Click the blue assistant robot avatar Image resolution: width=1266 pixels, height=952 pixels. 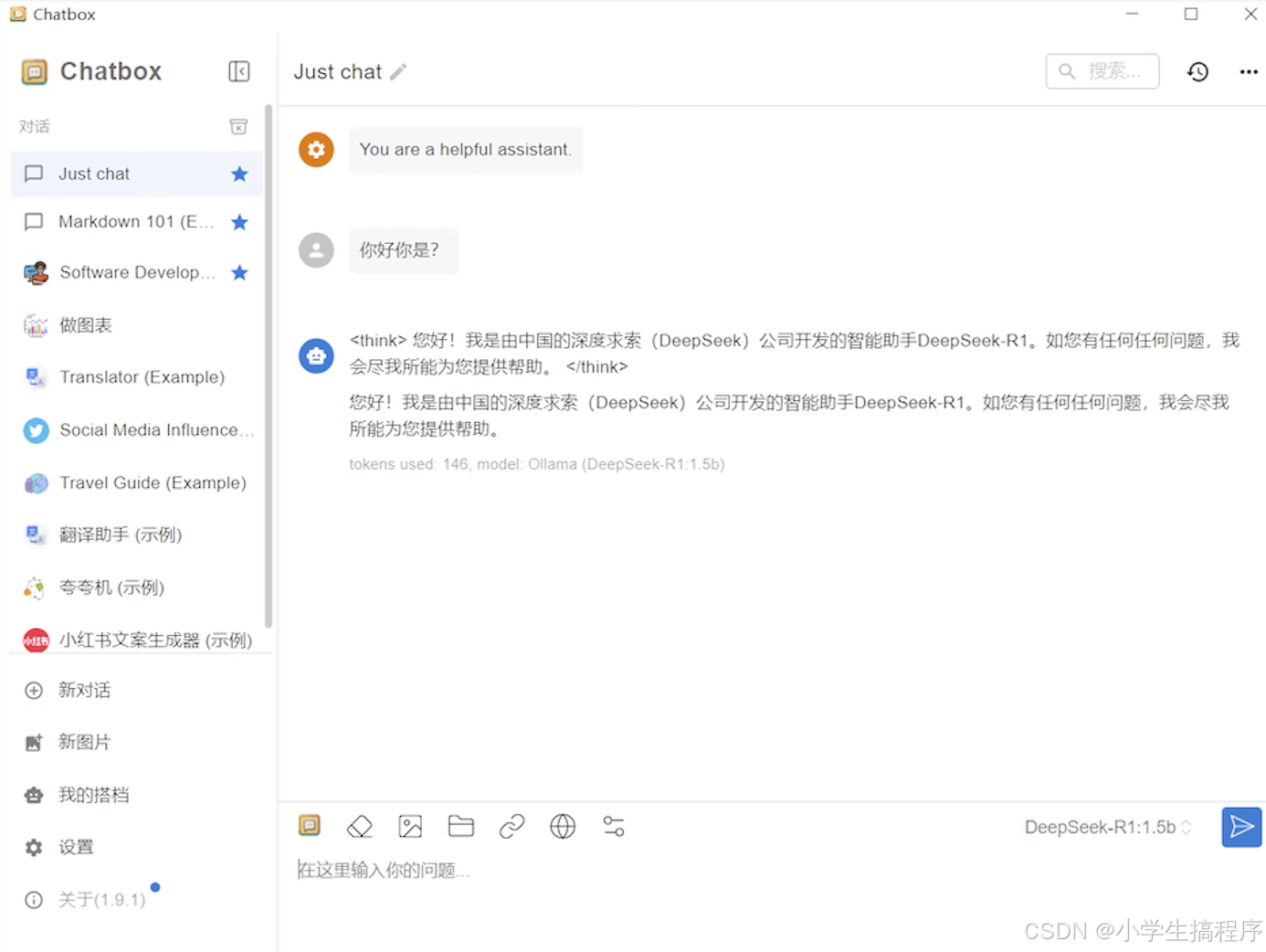[x=316, y=355]
